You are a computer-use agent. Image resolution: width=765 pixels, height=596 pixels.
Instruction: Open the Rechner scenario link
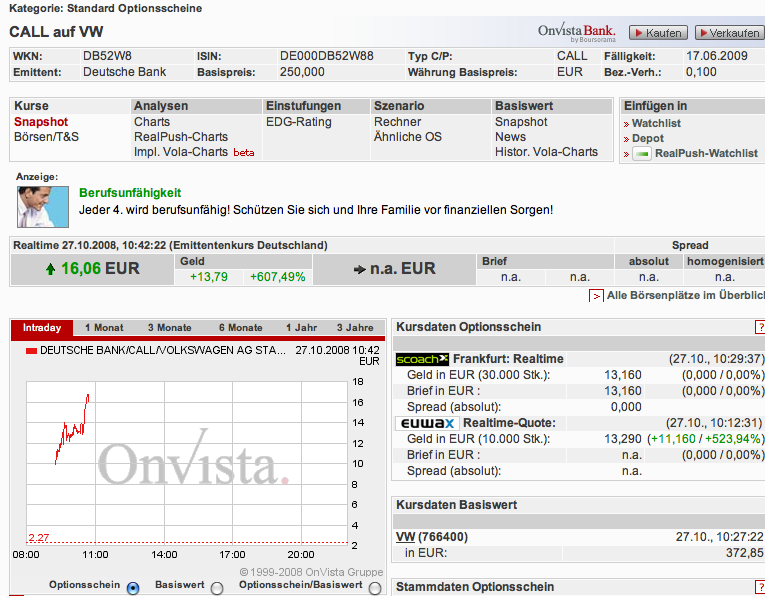(x=397, y=122)
